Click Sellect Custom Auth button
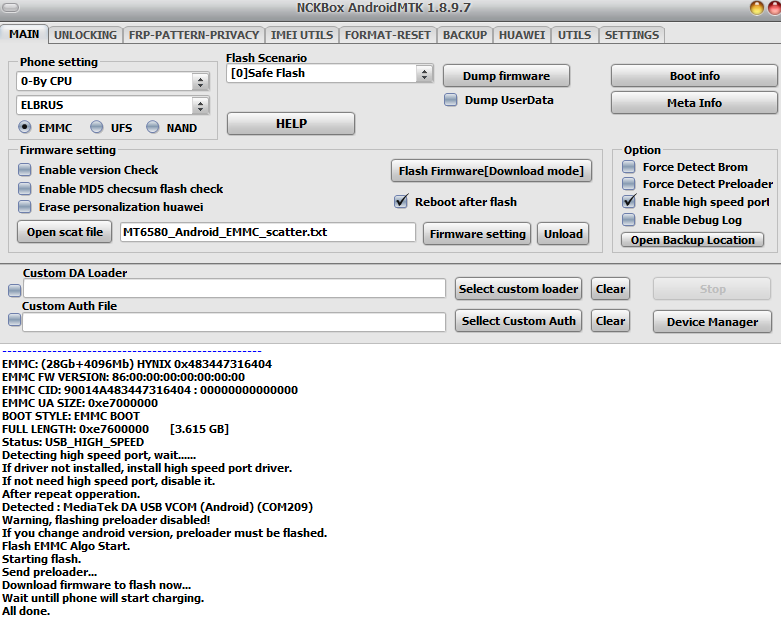The height and width of the screenshot is (640, 781). pos(518,321)
